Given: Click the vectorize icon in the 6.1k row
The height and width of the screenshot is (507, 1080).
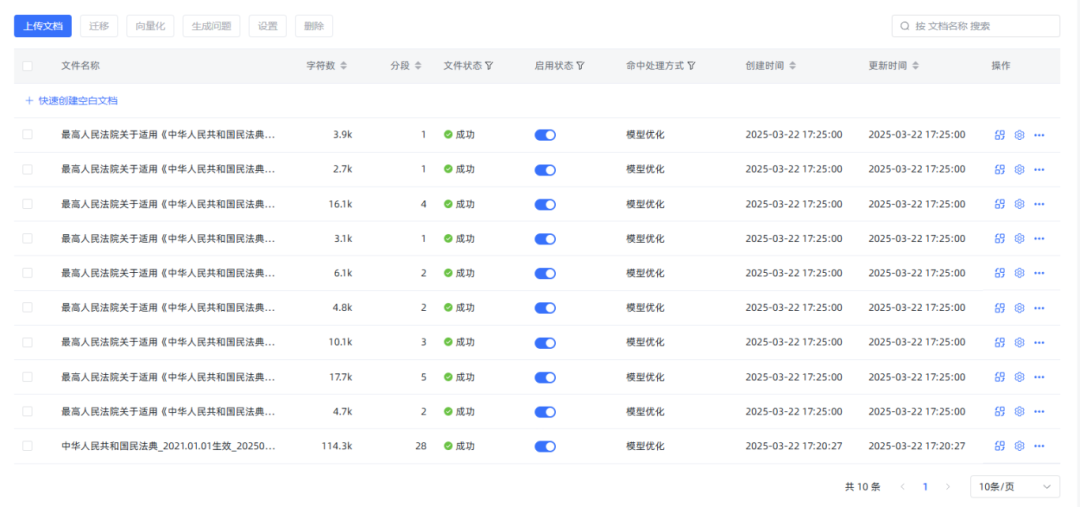Looking at the screenshot, I should tap(1000, 273).
